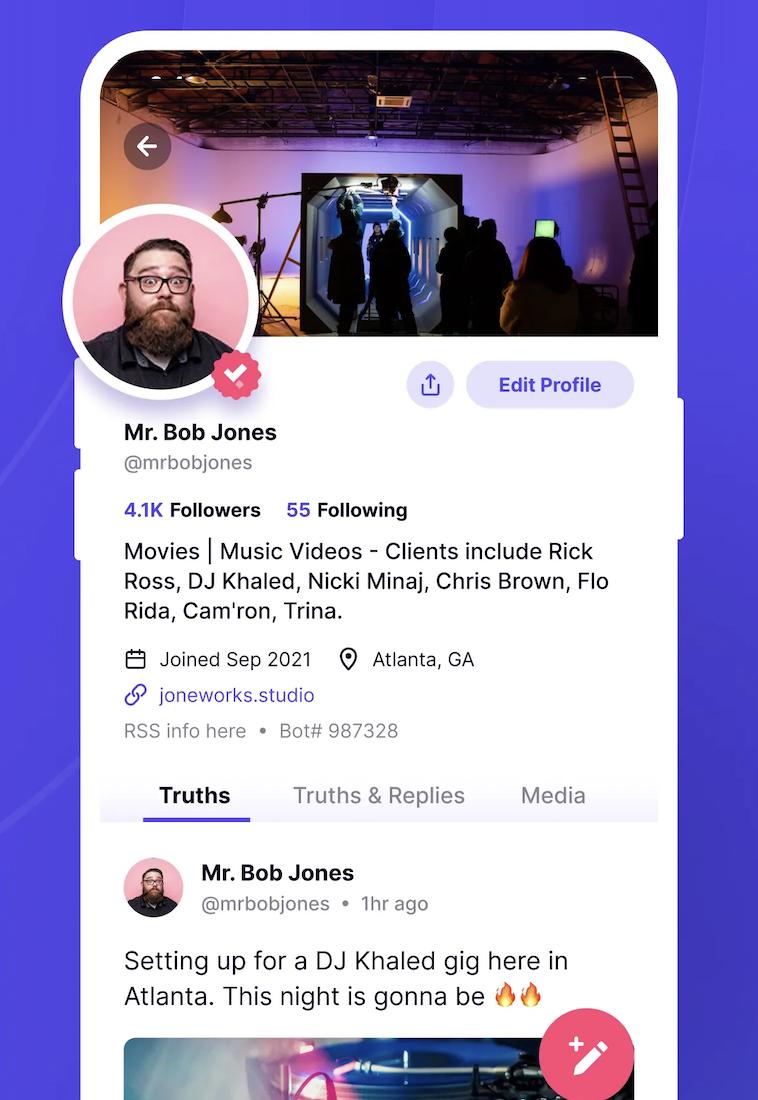Image resolution: width=758 pixels, height=1100 pixels.
Task: Click Edit Profile button
Action: click(x=550, y=384)
